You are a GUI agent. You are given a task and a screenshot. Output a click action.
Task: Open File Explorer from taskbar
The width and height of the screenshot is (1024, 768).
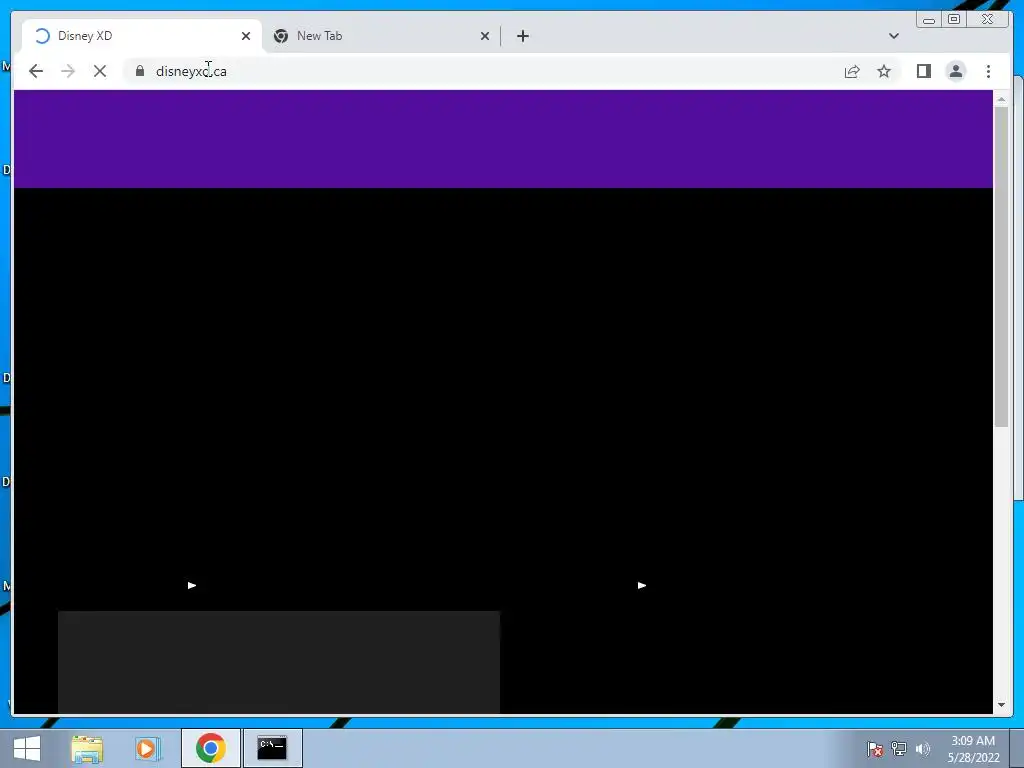pyautogui.click(x=87, y=748)
